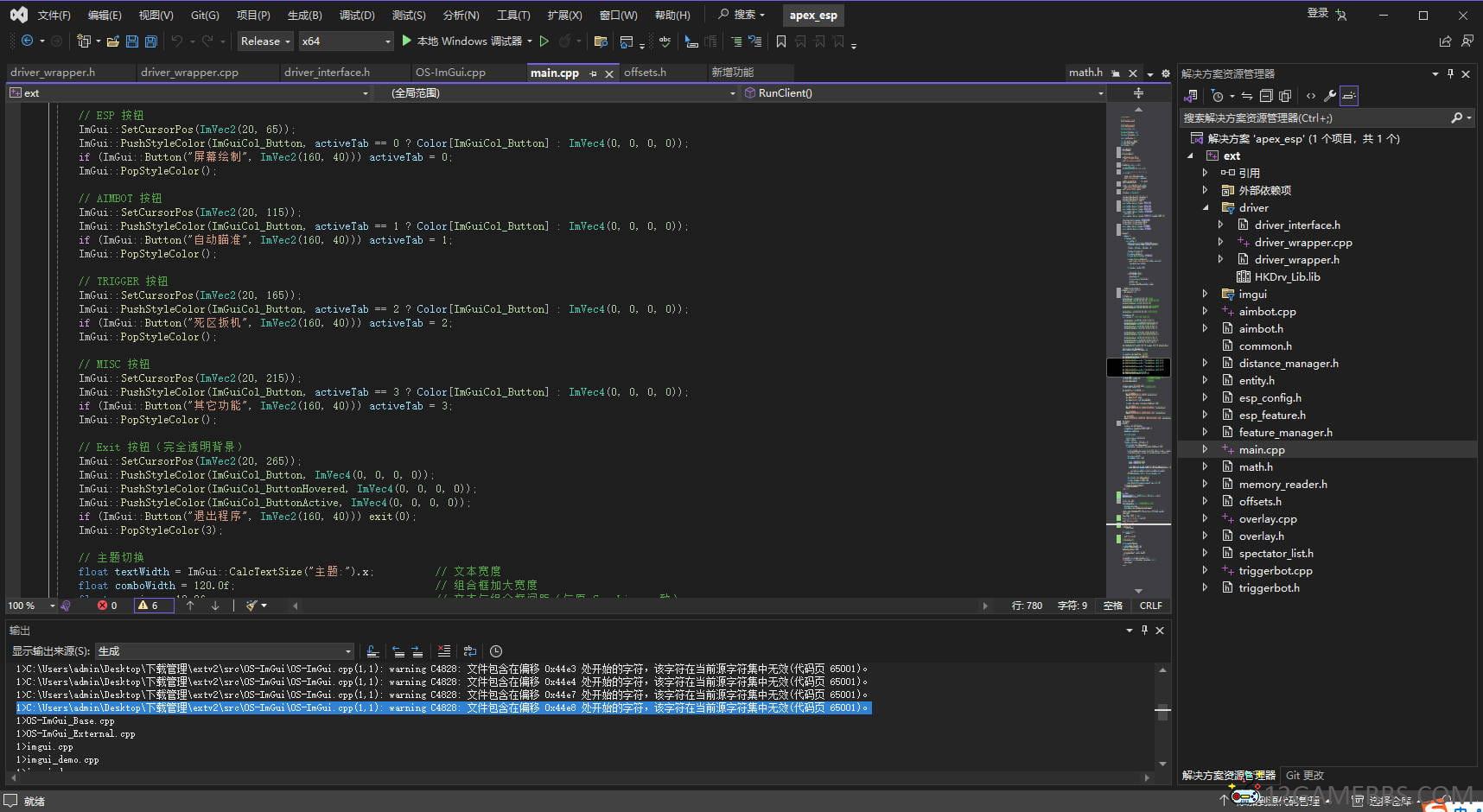Toggle pin on main.cpp tab
1483x812 pixels.
pos(593,74)
